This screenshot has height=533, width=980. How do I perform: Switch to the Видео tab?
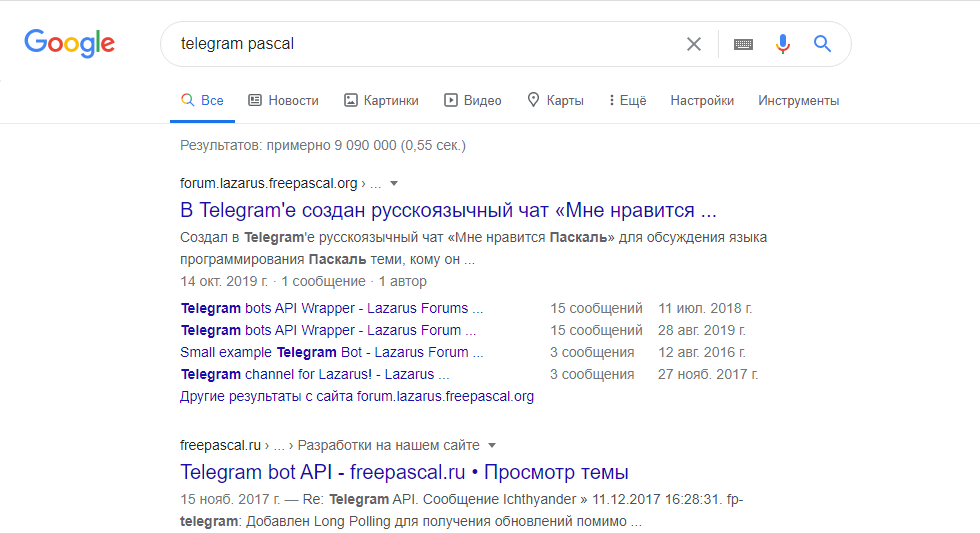click(472, 101)
